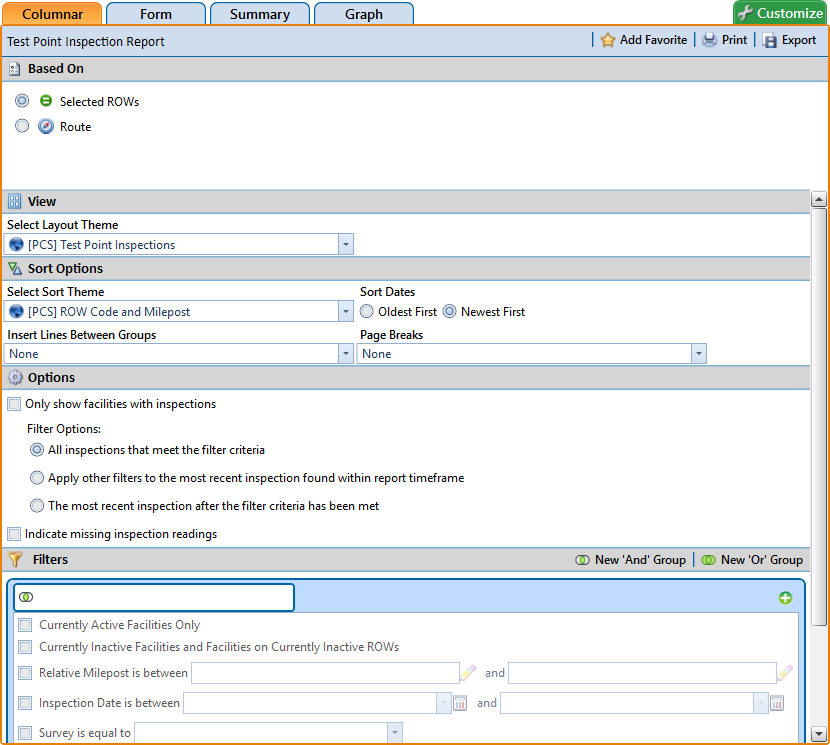Click the filter group name field
This screenshot has width=830, height=745.
point(154,597)
